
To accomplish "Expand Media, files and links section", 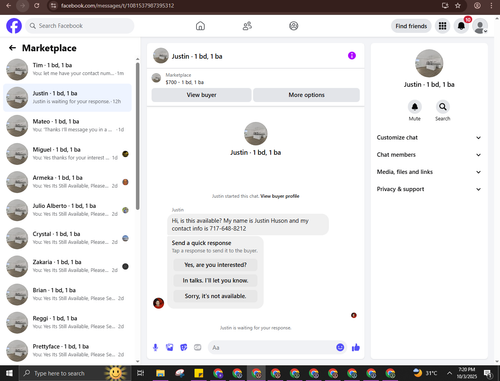I will [x=429, y=172].
